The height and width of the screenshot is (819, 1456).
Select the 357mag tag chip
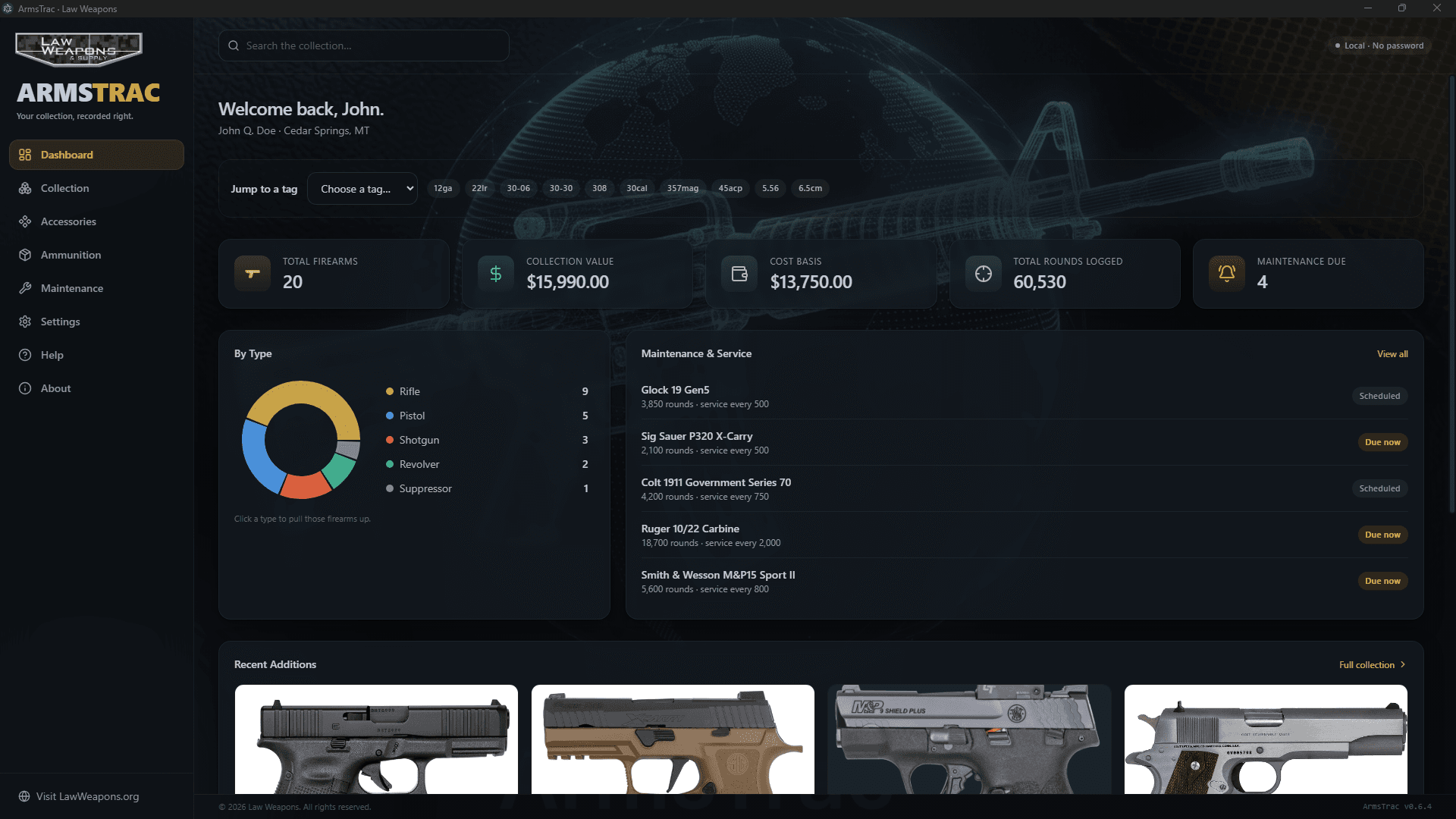click(x=682, y=188)
